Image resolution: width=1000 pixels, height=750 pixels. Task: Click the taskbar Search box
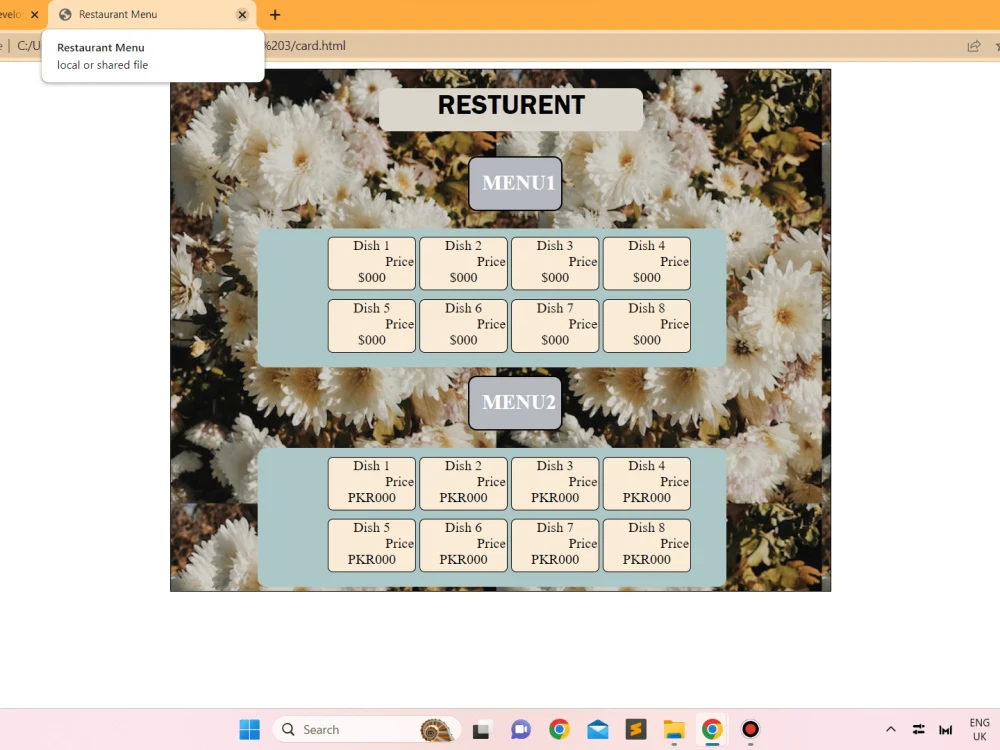[366, 729]
